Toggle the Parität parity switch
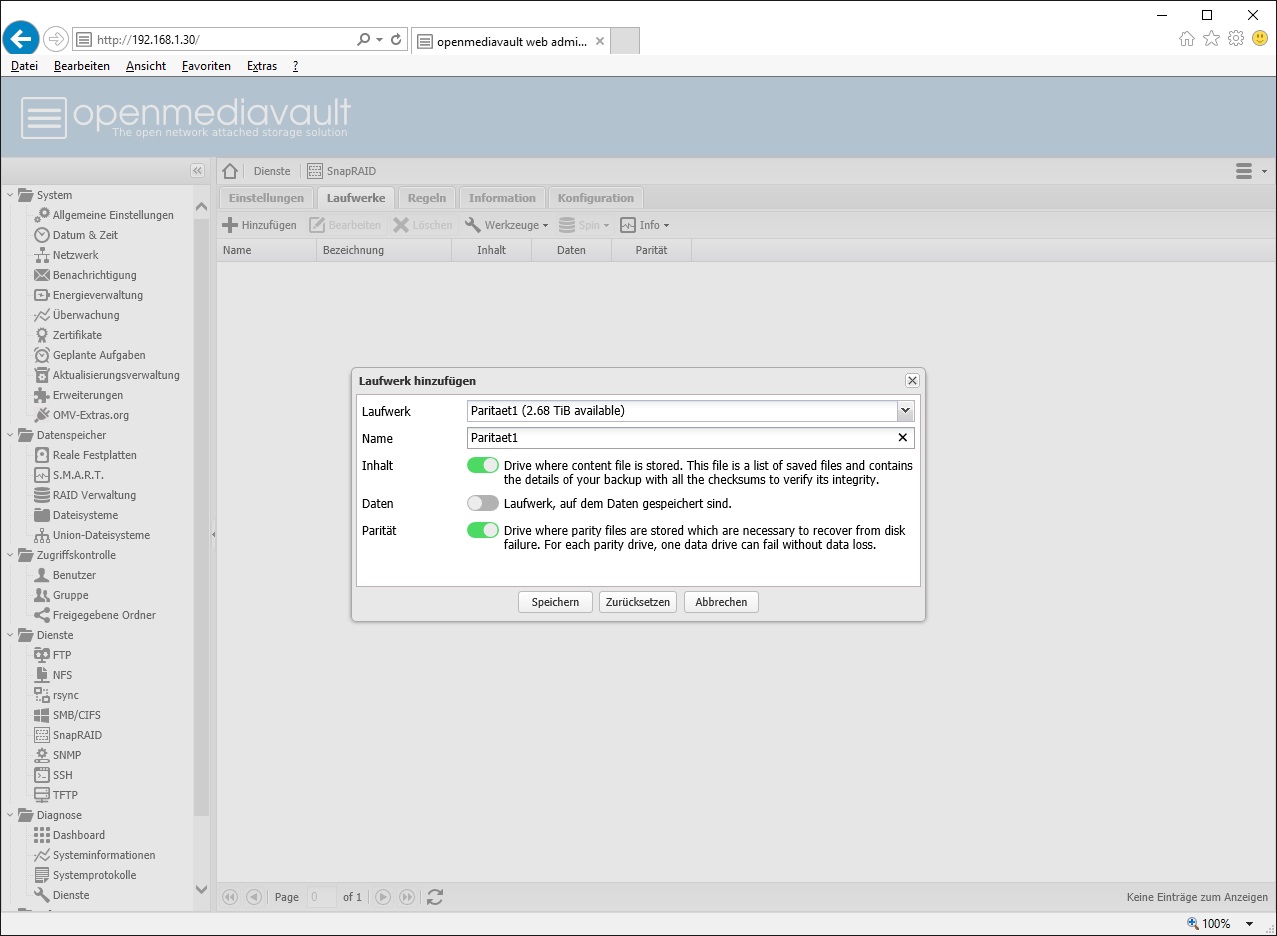 [x=483, y=530]
